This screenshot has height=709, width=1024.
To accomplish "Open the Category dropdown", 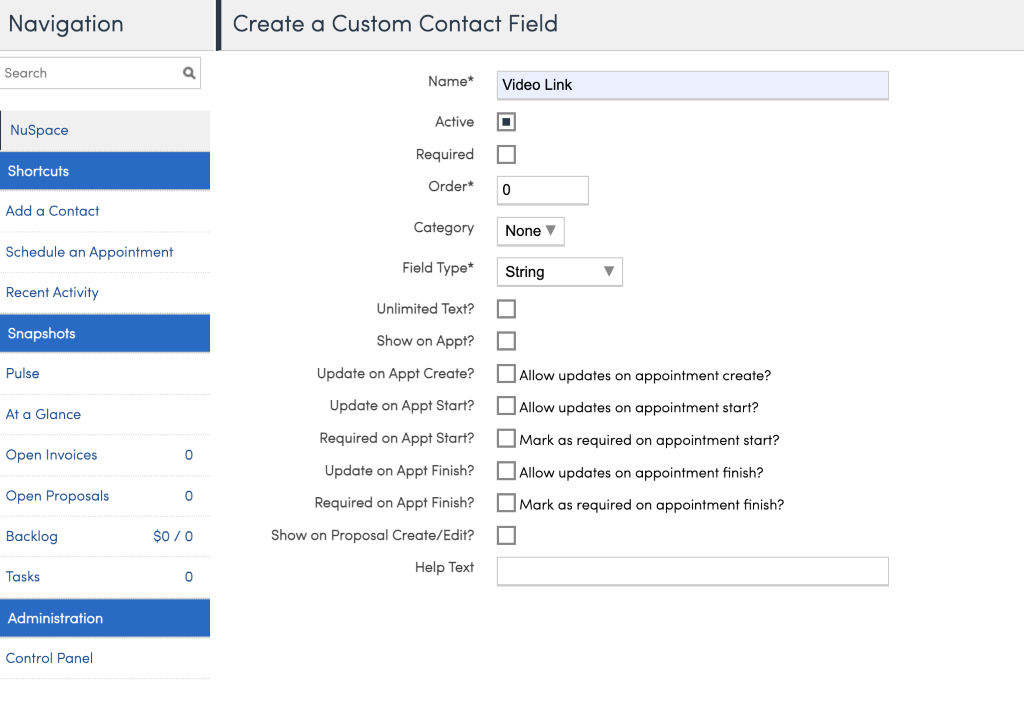I will tap(530, 231).
